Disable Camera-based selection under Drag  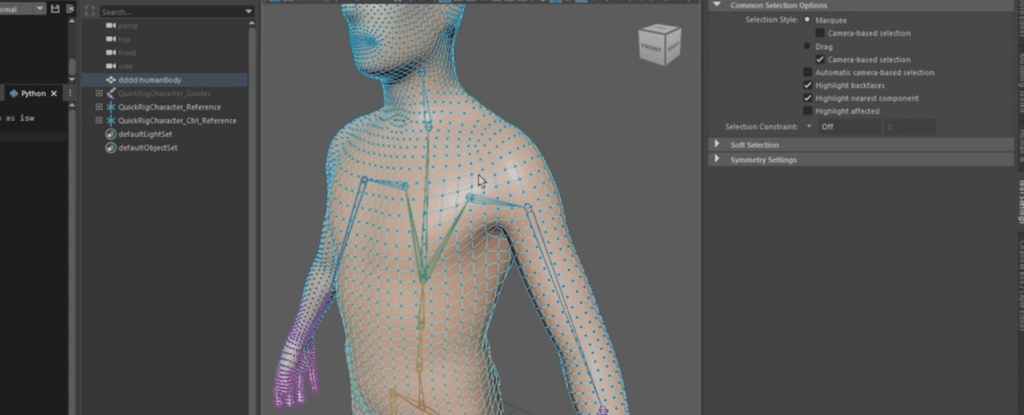820,59
